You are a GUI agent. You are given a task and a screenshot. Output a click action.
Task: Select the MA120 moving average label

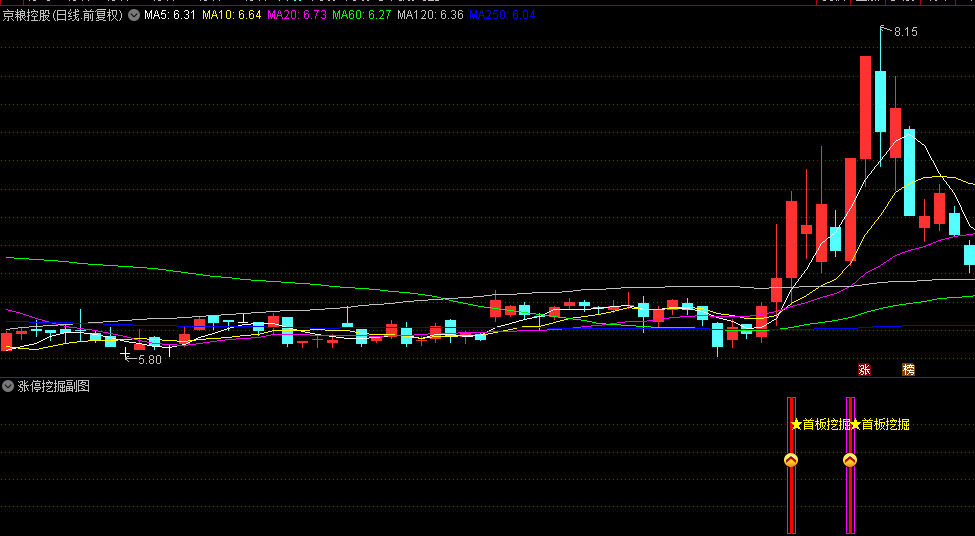point(430,16)
